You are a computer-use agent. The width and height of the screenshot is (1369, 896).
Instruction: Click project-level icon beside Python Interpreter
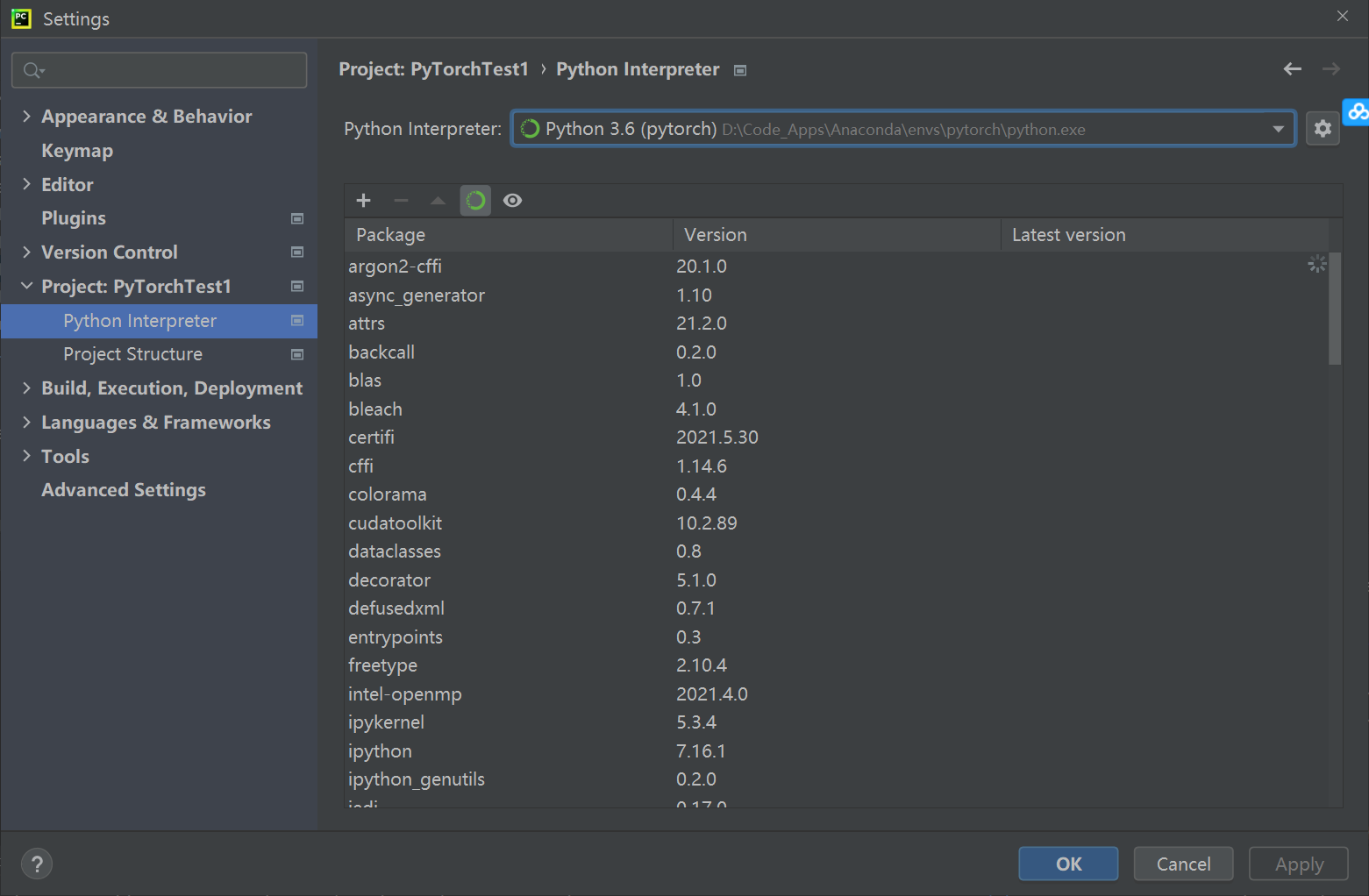[297, 321]
